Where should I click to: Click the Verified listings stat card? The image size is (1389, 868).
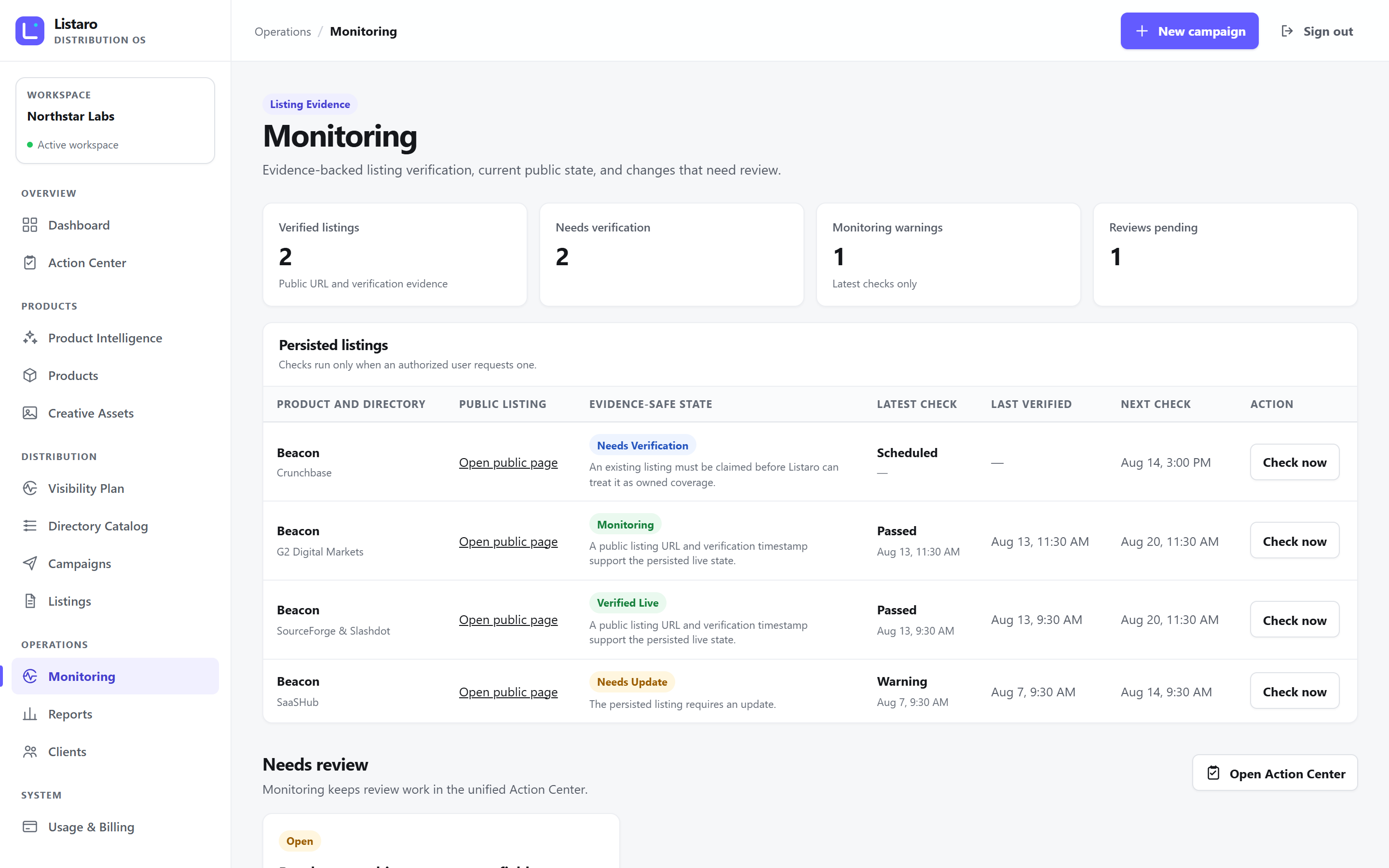[395, 254]
